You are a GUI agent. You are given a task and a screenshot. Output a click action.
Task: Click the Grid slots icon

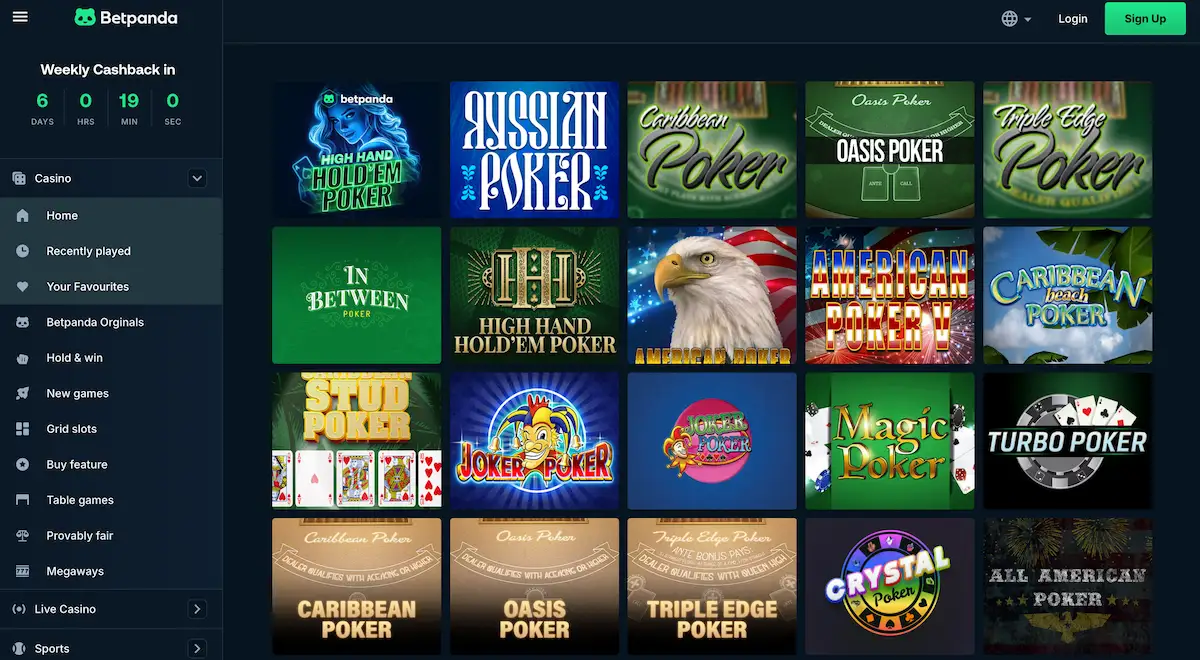pos(23,429)
